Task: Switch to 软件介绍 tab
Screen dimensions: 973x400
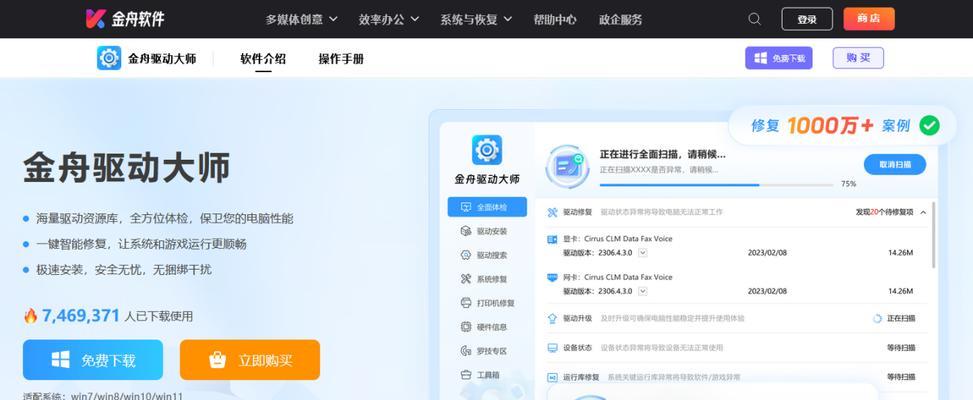Action: (x=263, y=59)
